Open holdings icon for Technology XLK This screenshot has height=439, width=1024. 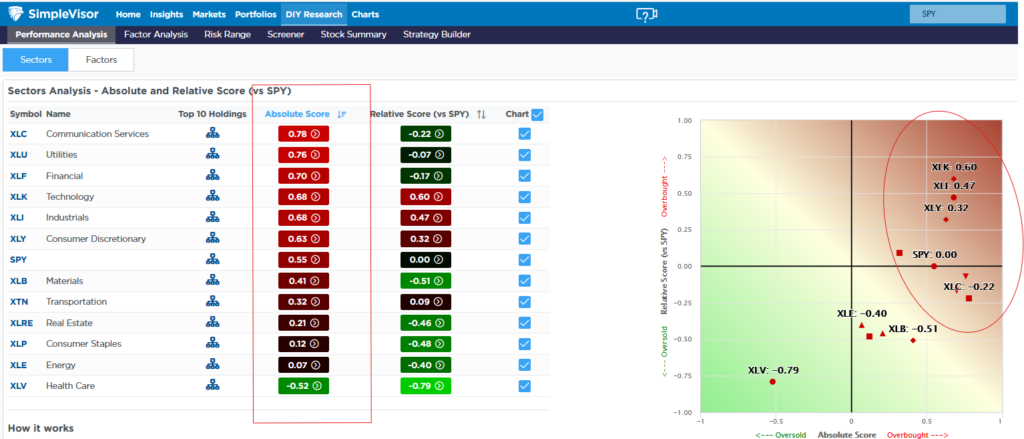[212, 197]
